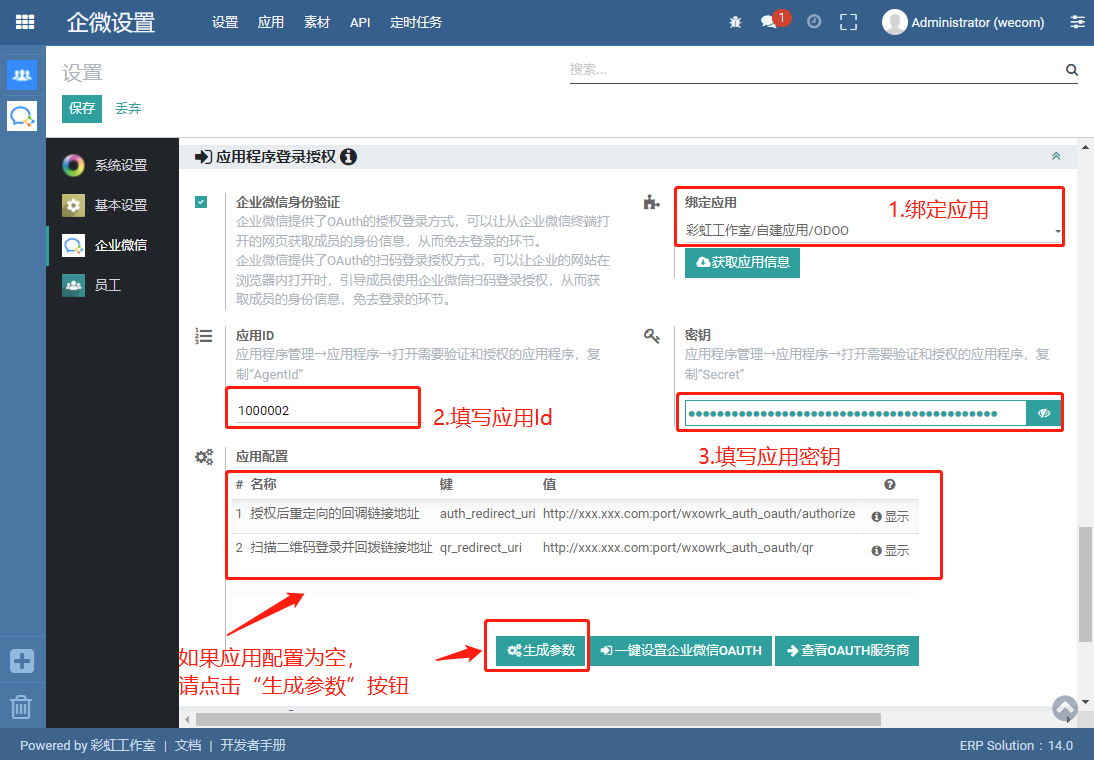Select 系统设置 in the settings sidebar

point(112,165)
